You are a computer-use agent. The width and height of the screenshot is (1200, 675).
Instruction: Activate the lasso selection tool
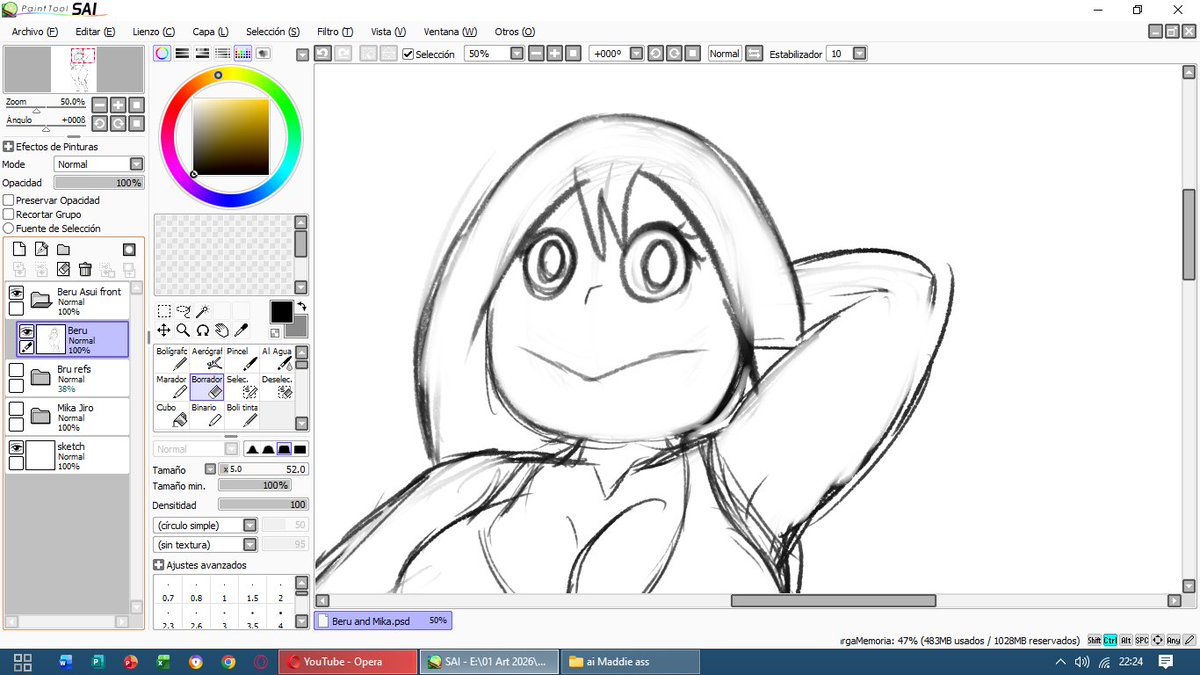[183, 311]
